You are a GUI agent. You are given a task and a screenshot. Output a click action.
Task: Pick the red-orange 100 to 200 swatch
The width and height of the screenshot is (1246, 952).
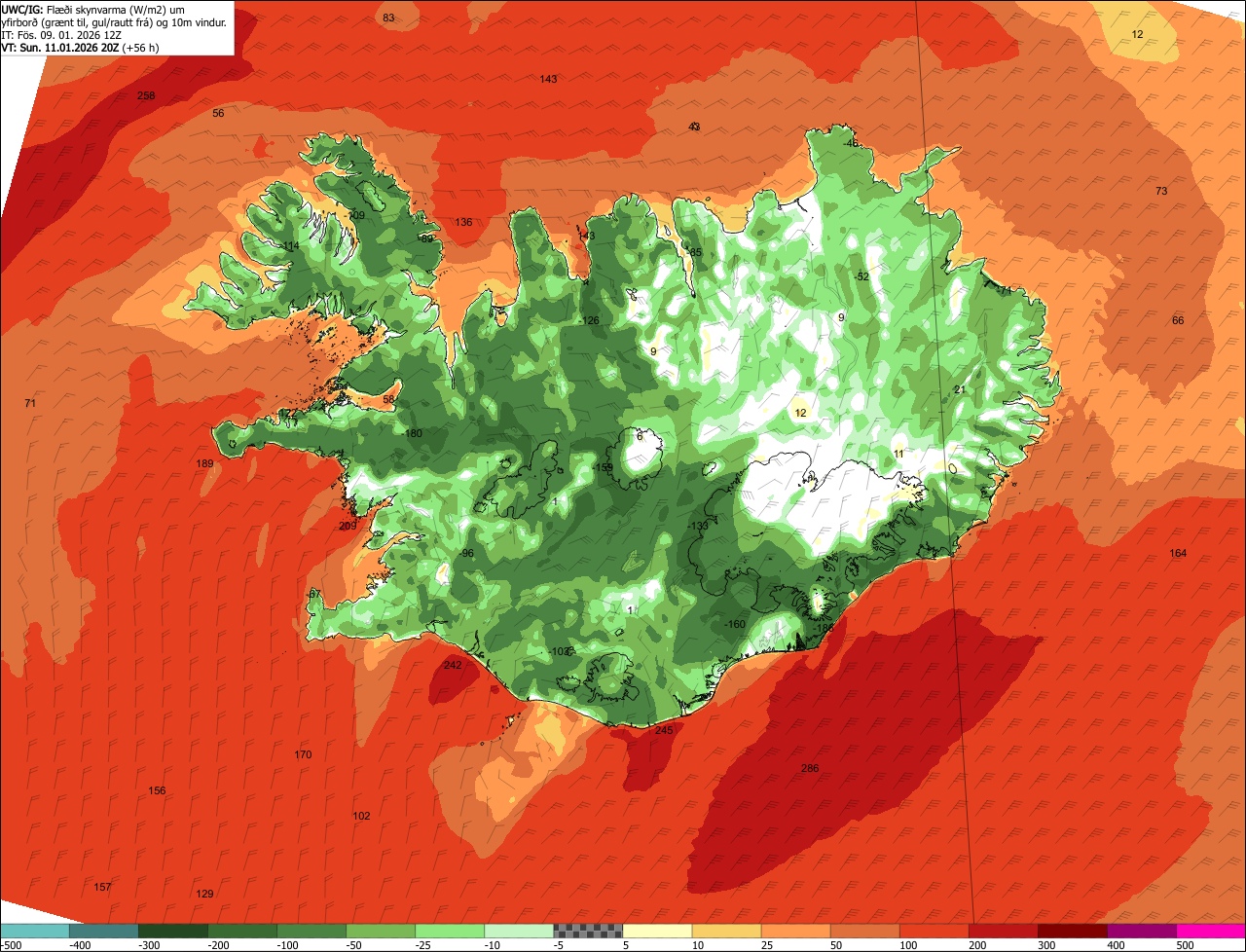pos(933,932)
